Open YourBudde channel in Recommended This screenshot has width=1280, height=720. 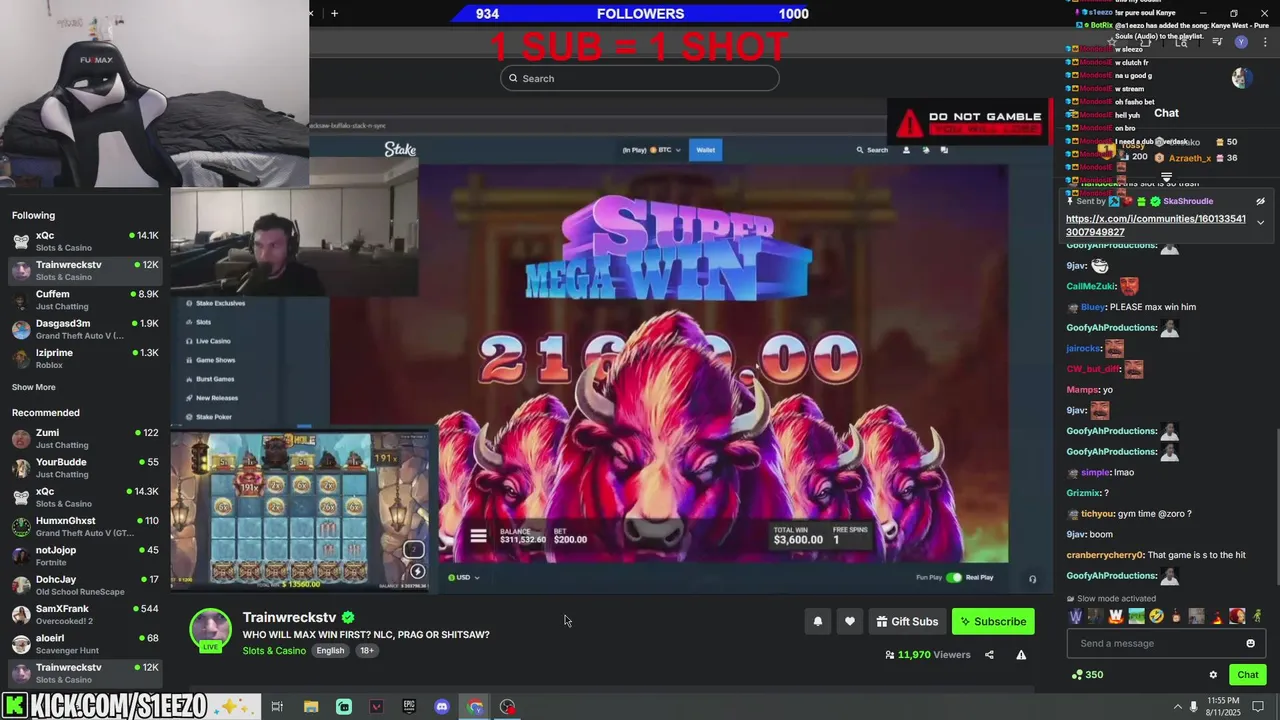pos(84,468)
